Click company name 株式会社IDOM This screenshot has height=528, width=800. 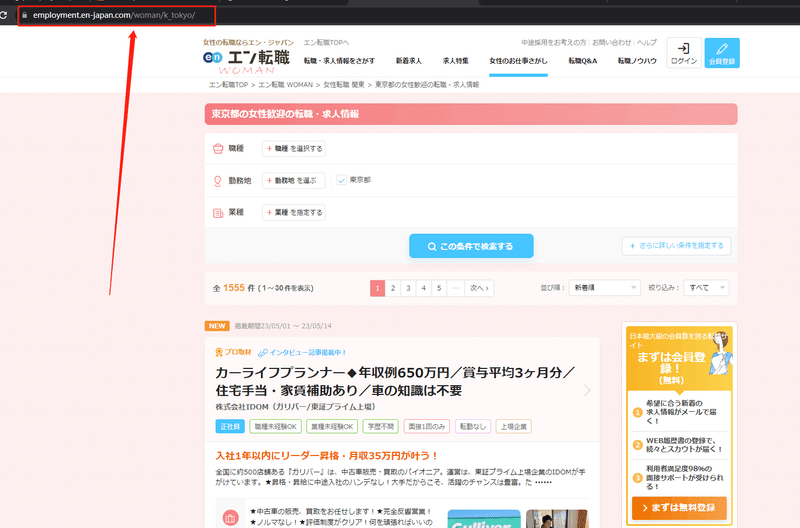tap(296, 407)
